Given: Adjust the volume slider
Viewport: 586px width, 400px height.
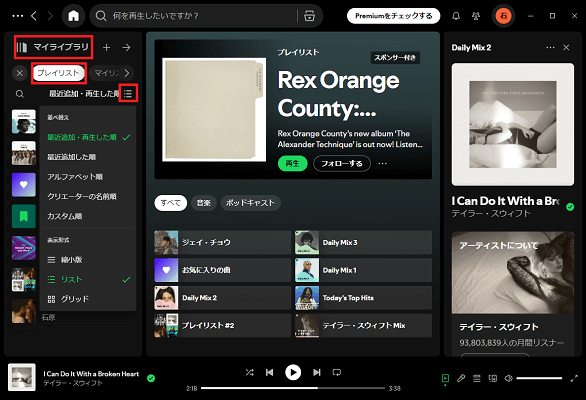Looking at the screenshot, I should [539, 378].
